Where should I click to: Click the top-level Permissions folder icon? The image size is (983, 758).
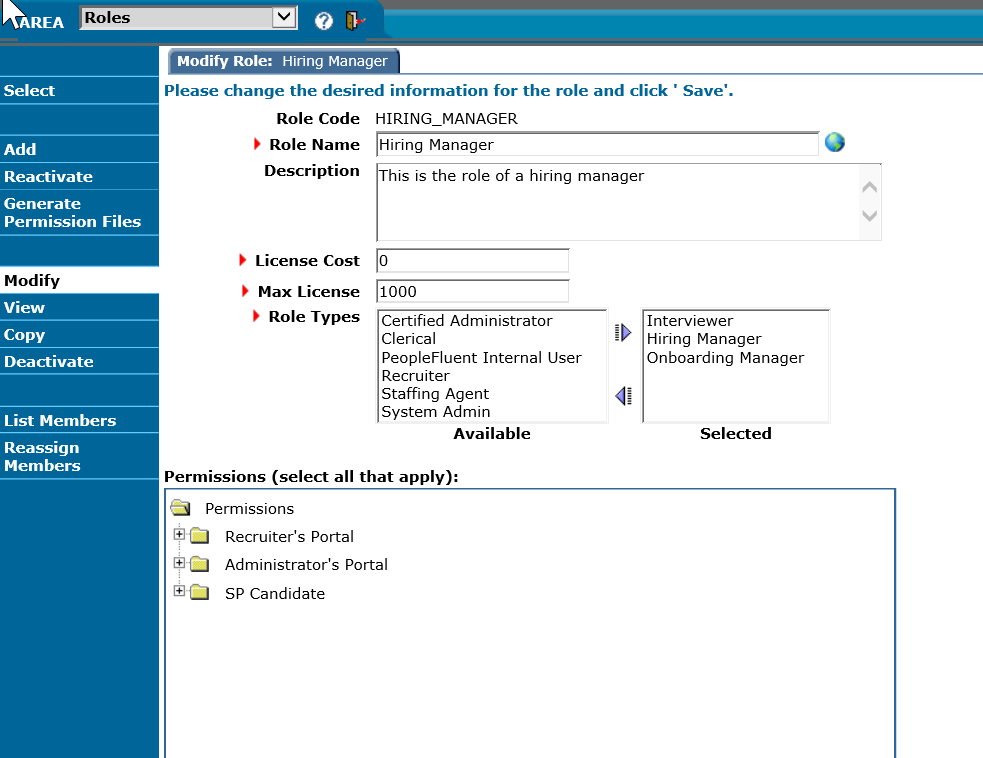(x=181, y=507)
